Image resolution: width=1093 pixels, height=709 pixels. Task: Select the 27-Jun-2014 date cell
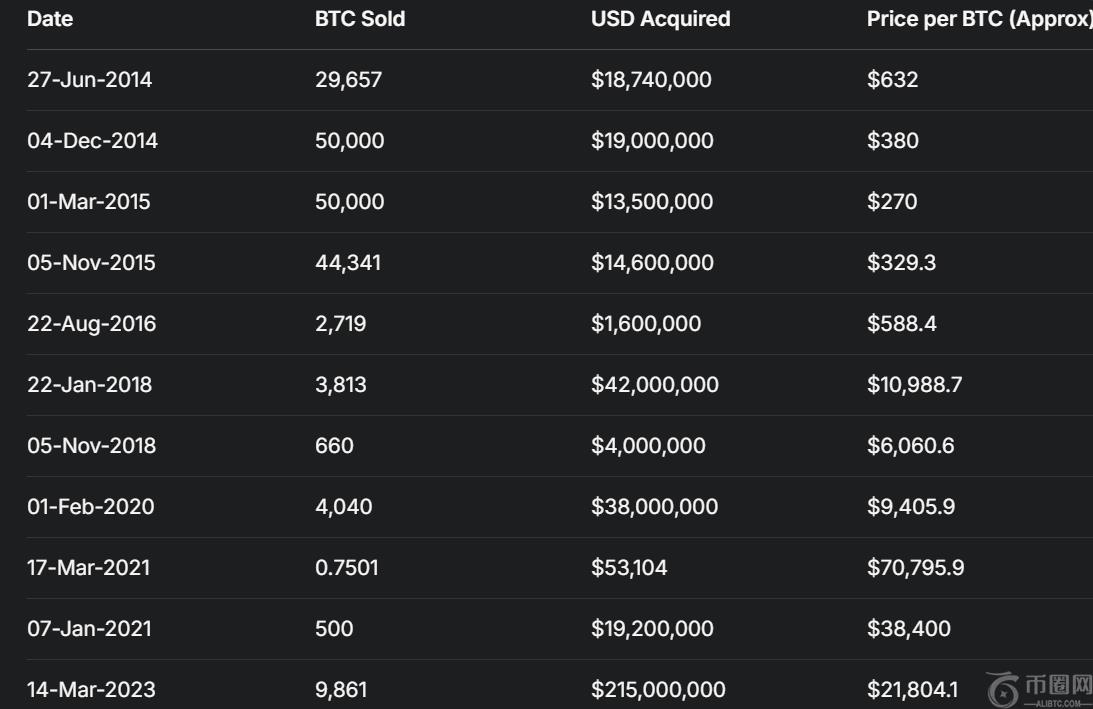click(x=89, y=80)
